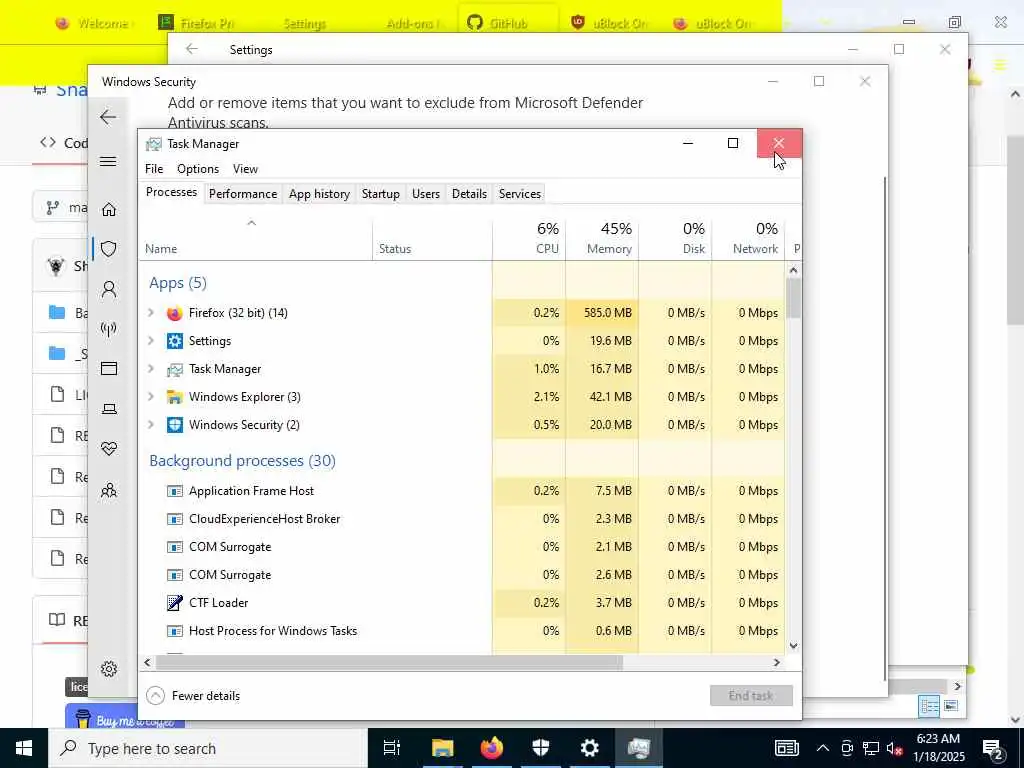Sort processes by CPU column header
The height and width of the screenshot is (768, 1024).
pos(529,238)
